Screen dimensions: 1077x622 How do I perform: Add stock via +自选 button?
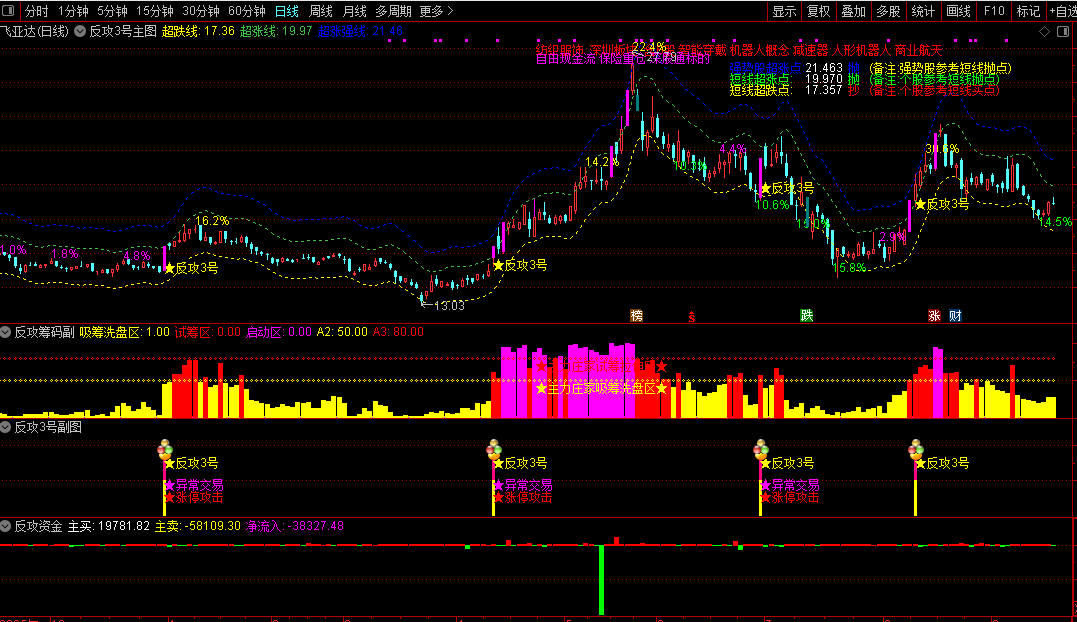(1063, 11)
